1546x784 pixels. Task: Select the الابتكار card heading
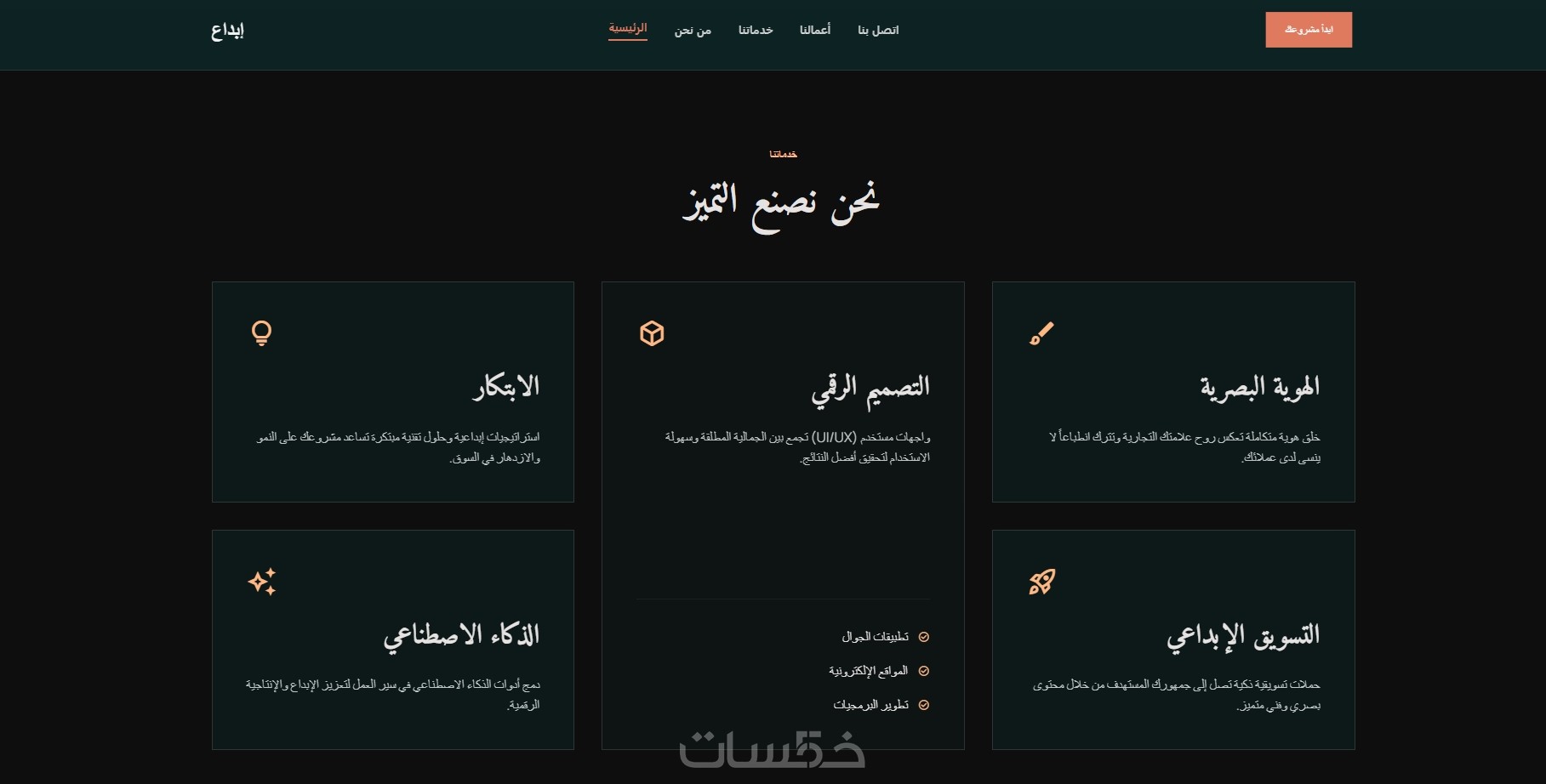pyautogui.click(x=506, y=387)
